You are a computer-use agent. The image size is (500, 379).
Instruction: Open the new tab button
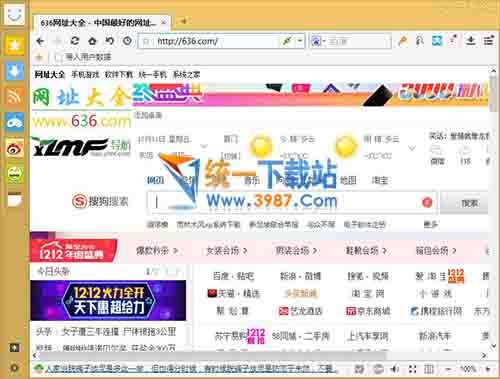183,21
